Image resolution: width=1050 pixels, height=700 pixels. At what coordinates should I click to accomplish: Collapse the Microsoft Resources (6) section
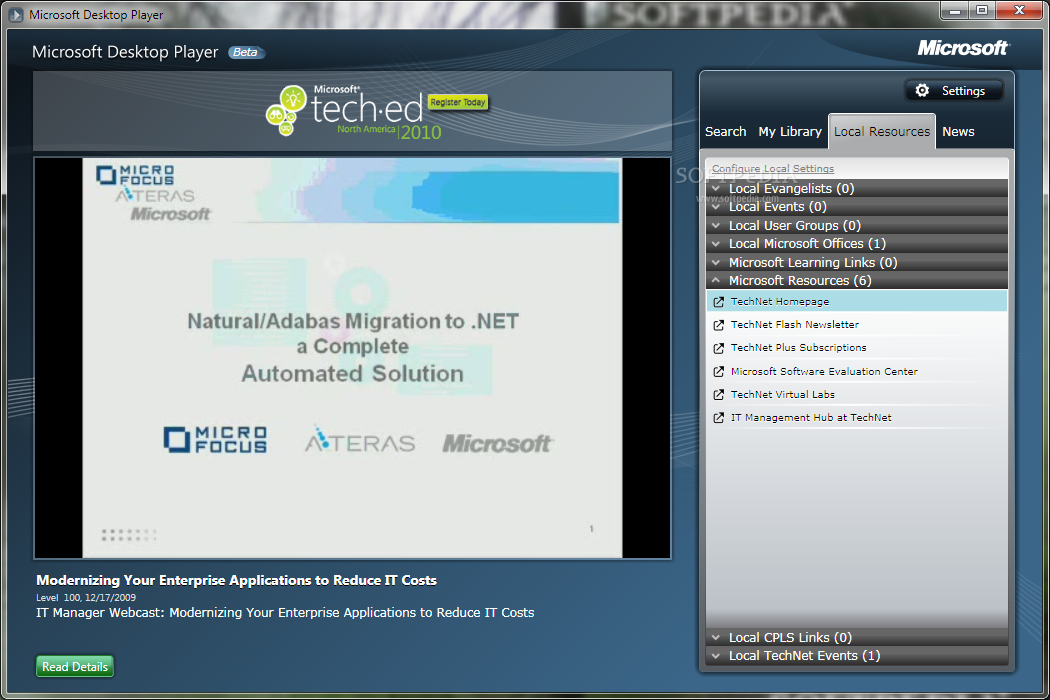click(856, 280)
